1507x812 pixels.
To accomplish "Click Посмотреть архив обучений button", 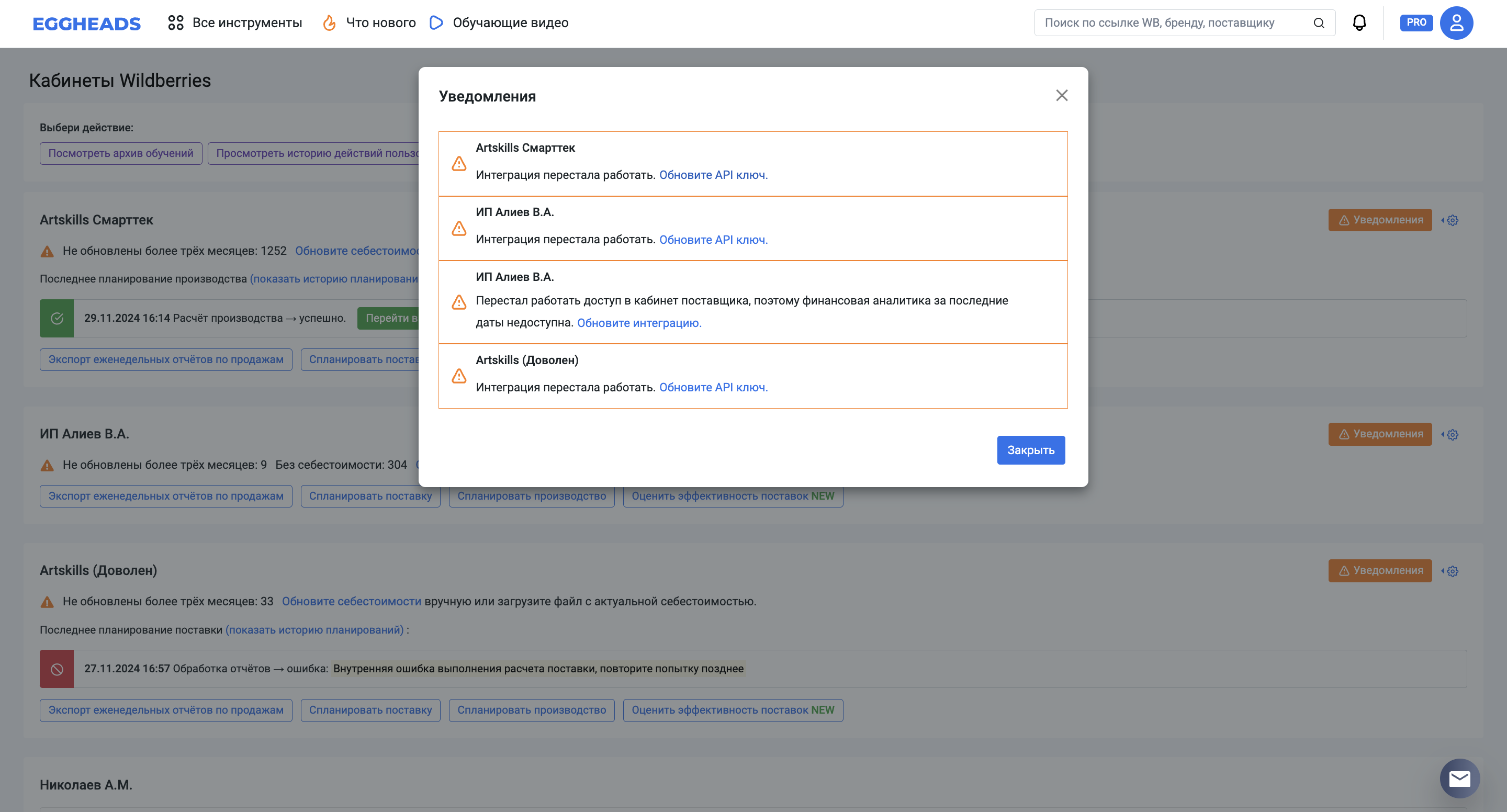I will pyautogui.click(x=120, y=153).
